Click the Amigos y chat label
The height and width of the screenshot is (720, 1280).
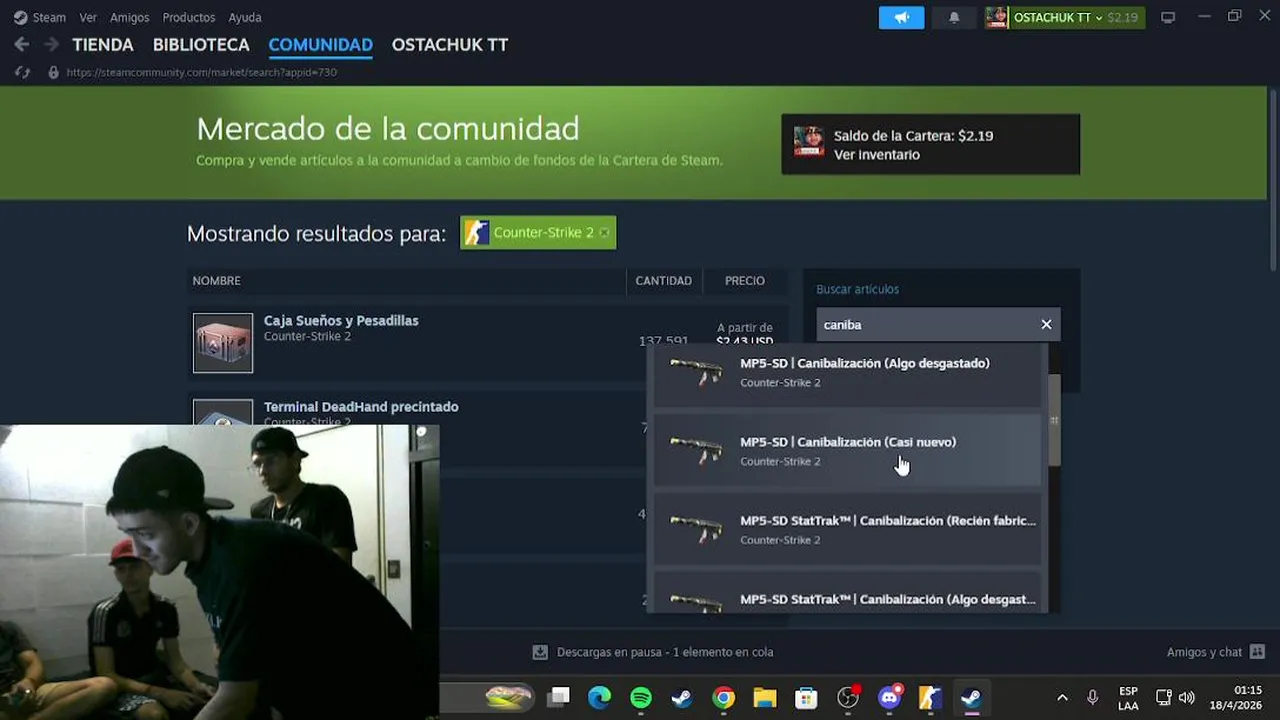click(1204, 652)
